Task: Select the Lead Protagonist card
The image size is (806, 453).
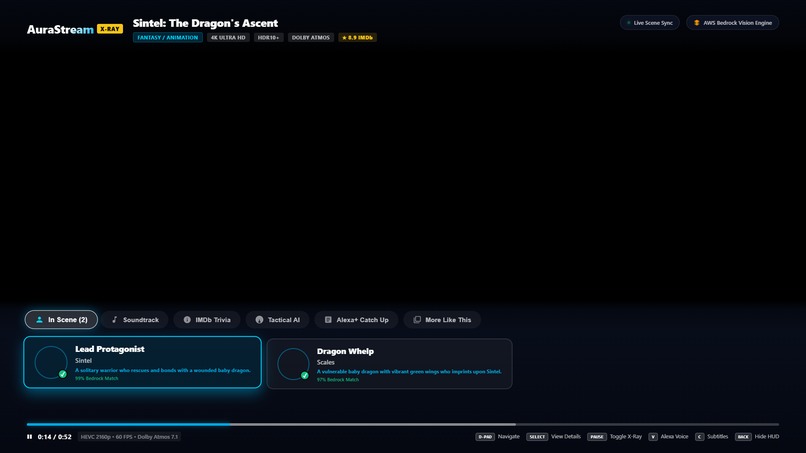Action: point(142,362)
